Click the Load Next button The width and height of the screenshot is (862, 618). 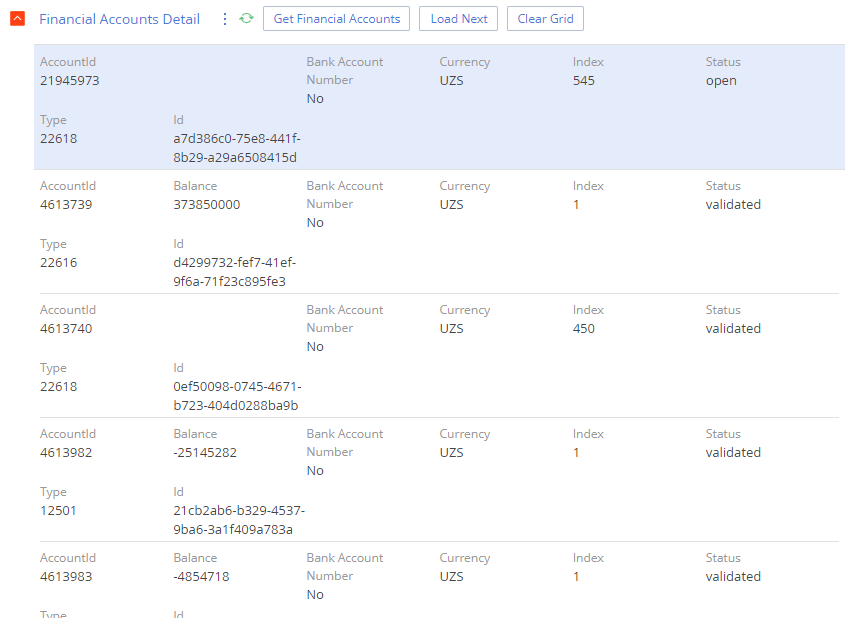click(458, 19)
